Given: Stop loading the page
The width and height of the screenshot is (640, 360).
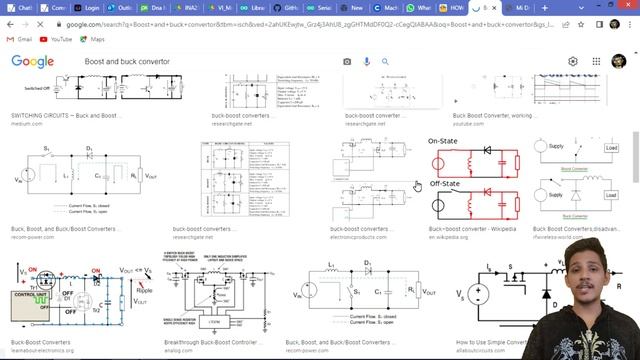Looking at the screenshot, I should [x=40, y=24].
